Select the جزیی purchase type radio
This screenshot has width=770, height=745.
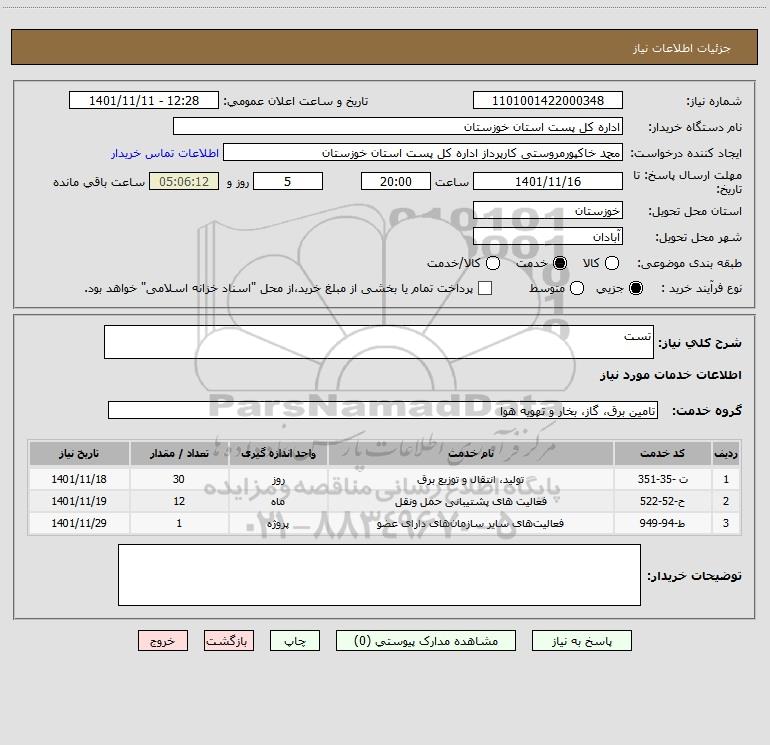click(x=635, y=288)
